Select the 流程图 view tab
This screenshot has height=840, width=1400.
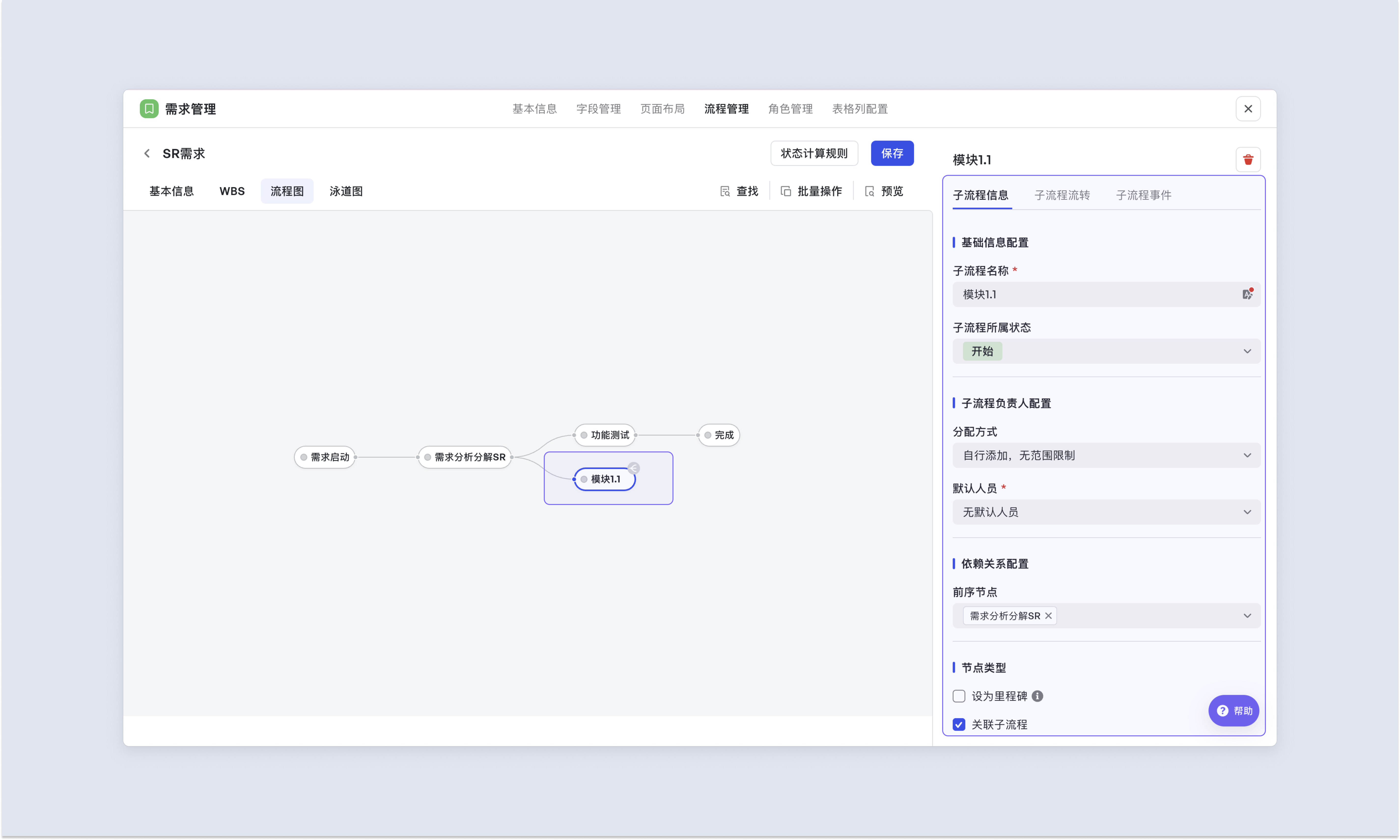(287, 191)
